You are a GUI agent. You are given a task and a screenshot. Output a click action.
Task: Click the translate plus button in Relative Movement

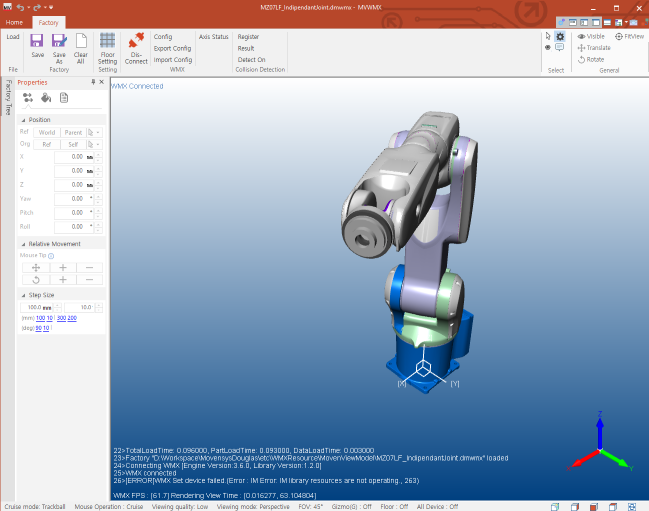pyautogui.click(x=63, y=267)
